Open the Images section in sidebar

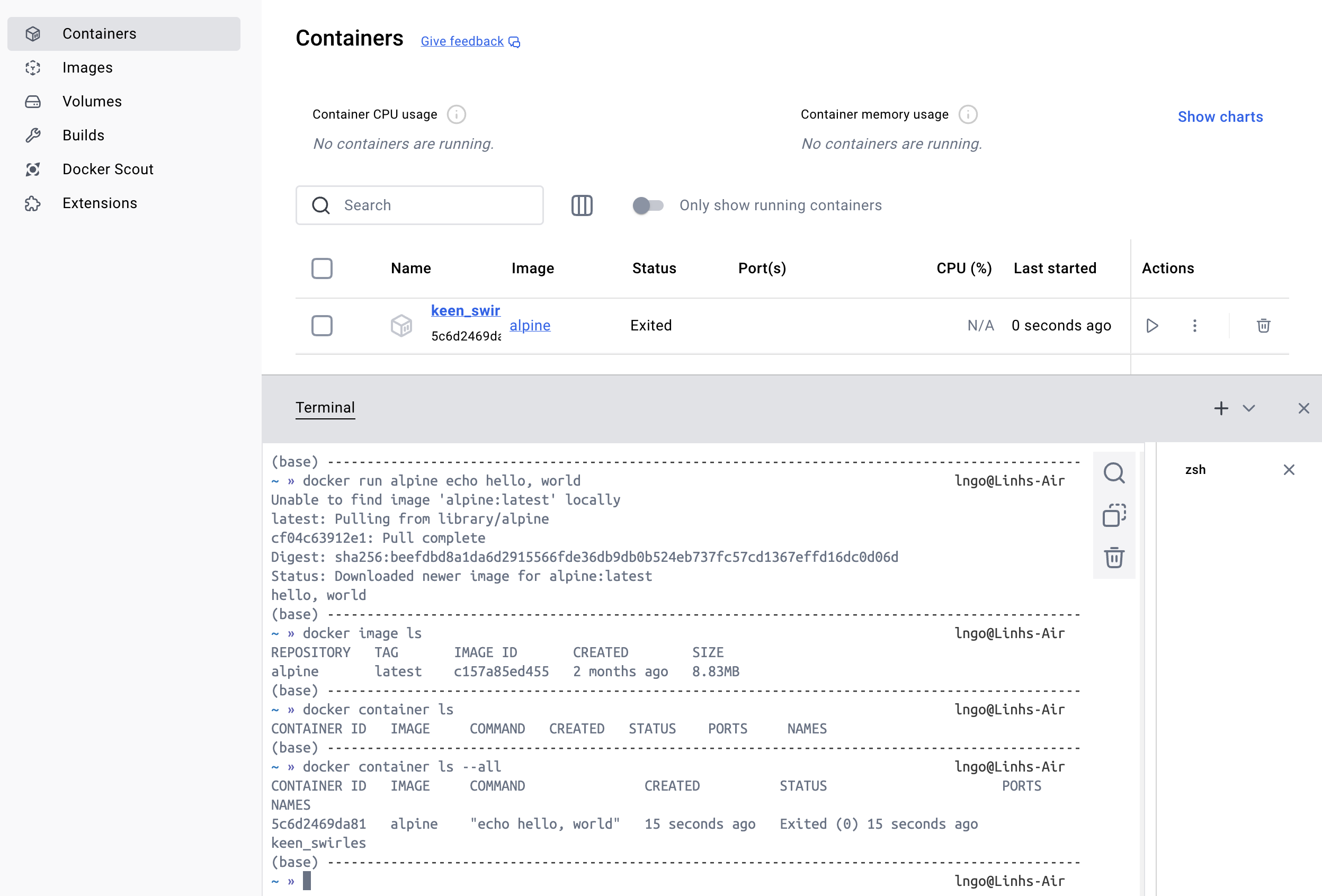87,68
